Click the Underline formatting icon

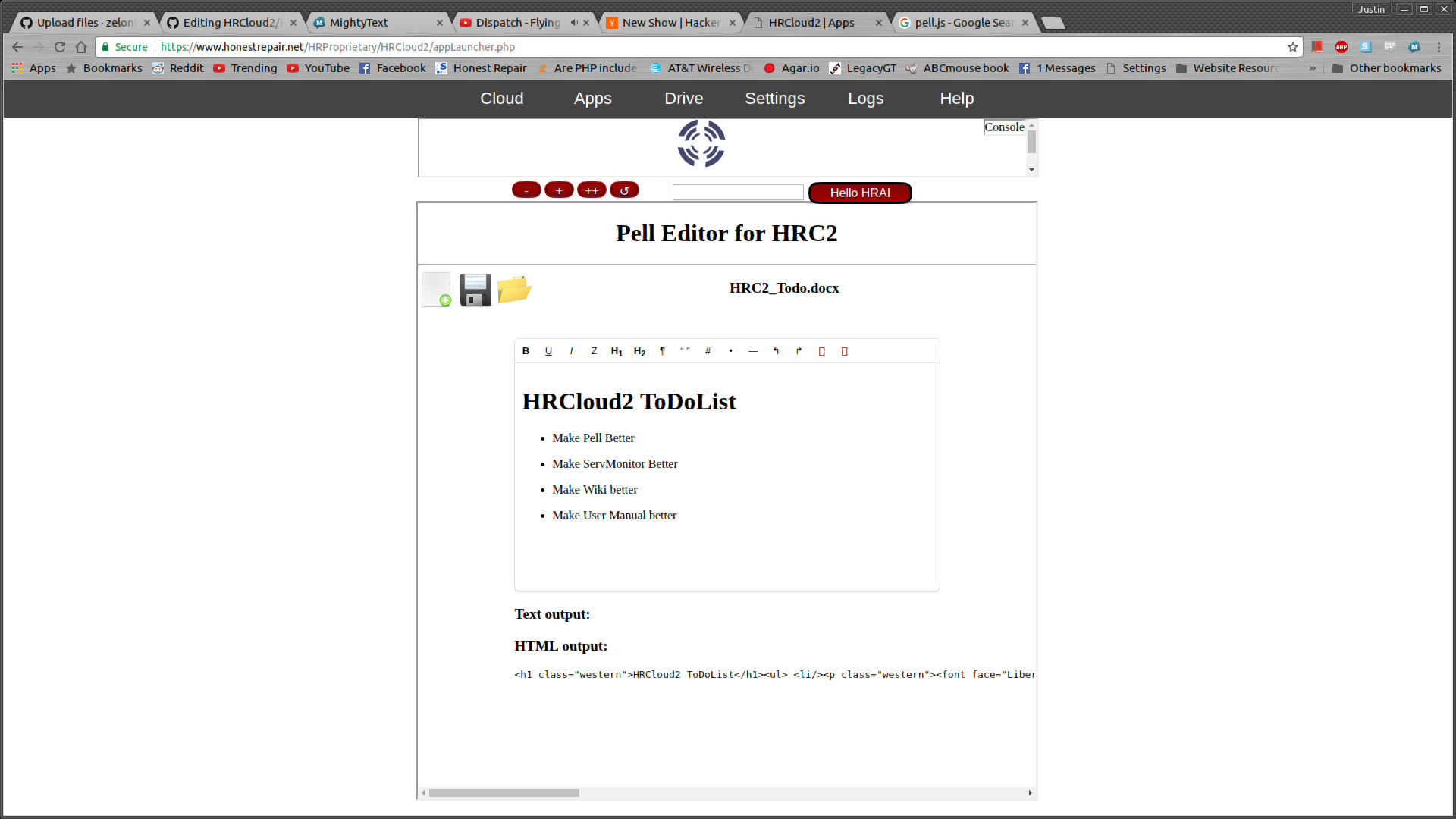coord(548,351)
